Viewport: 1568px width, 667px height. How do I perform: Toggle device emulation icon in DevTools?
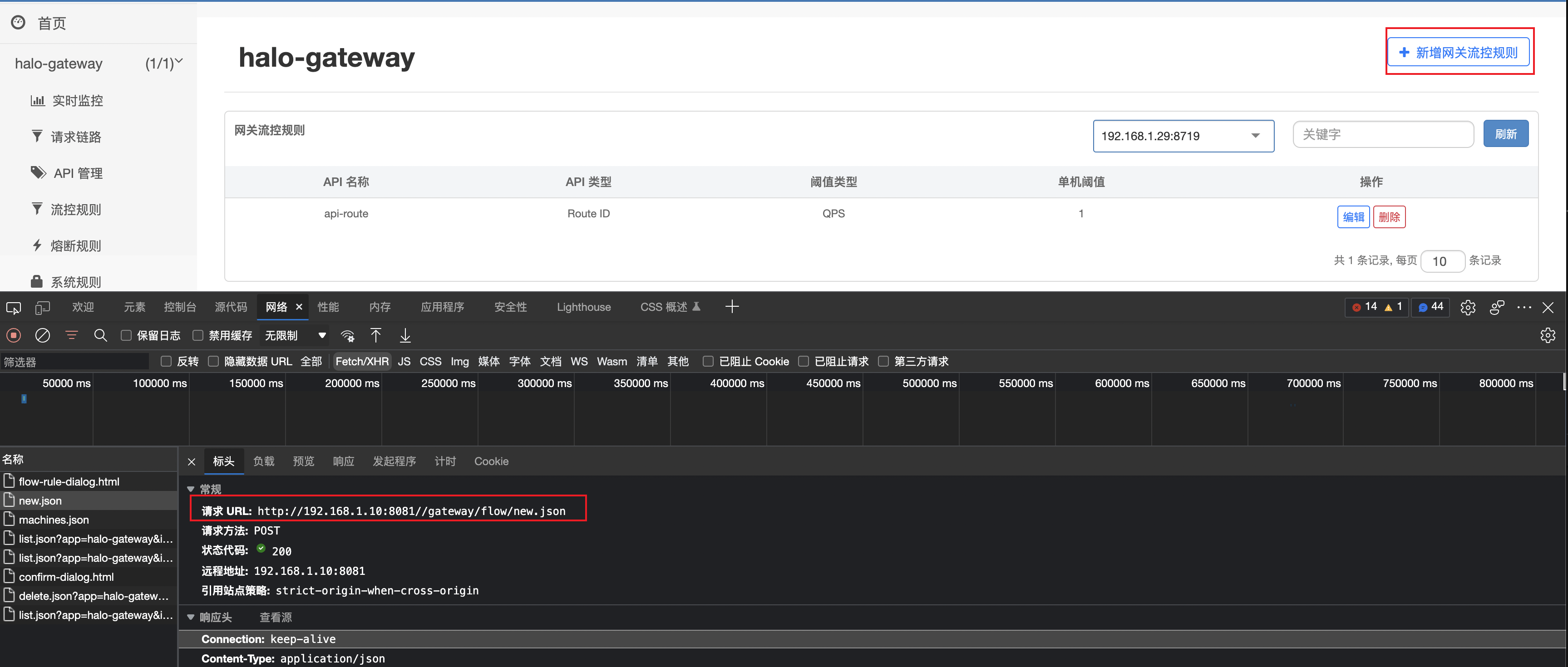point(42,308)
